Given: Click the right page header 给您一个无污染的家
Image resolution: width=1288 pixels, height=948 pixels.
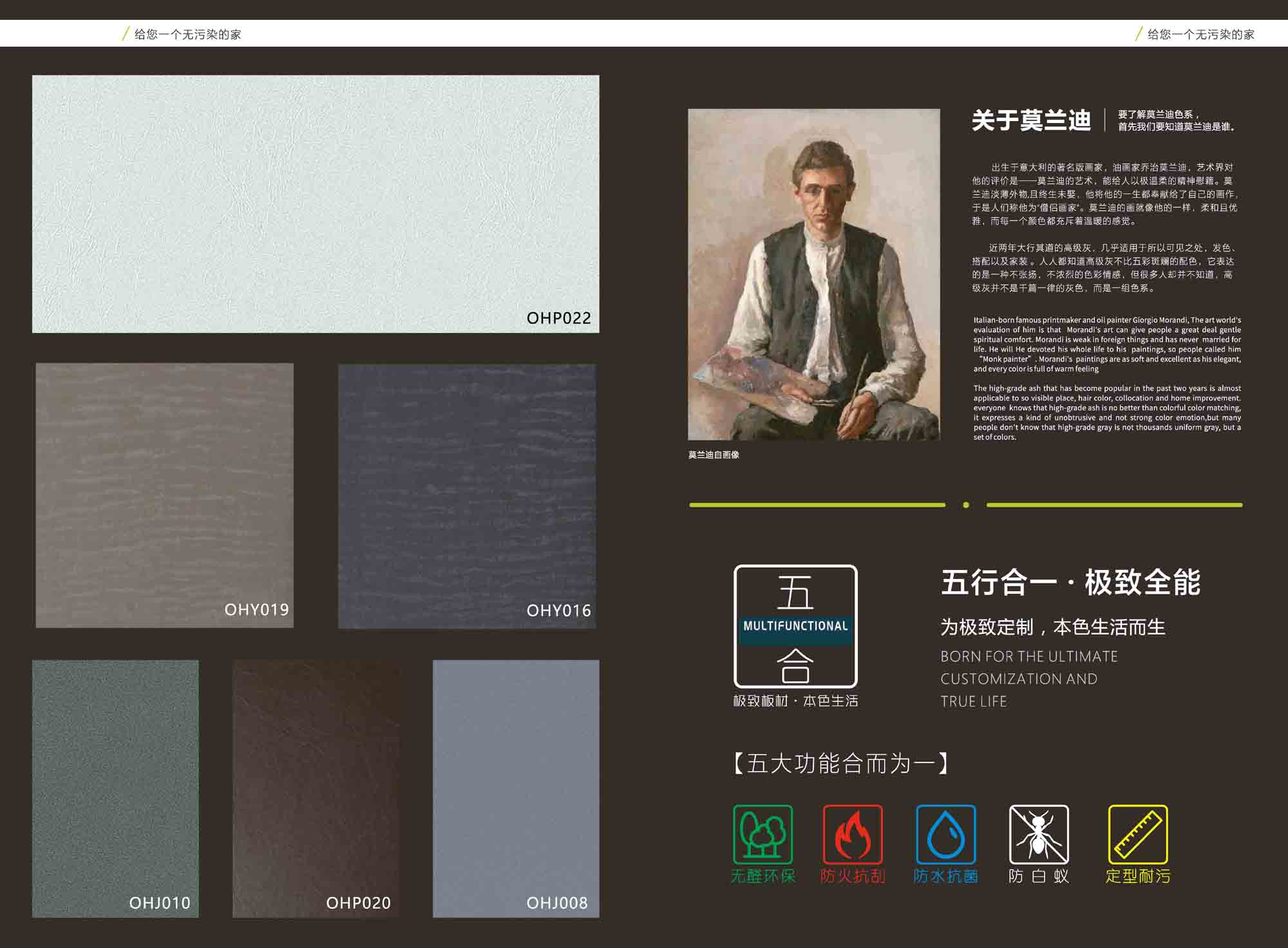Looking at the screenshot, I should (x=1201, y=34).
